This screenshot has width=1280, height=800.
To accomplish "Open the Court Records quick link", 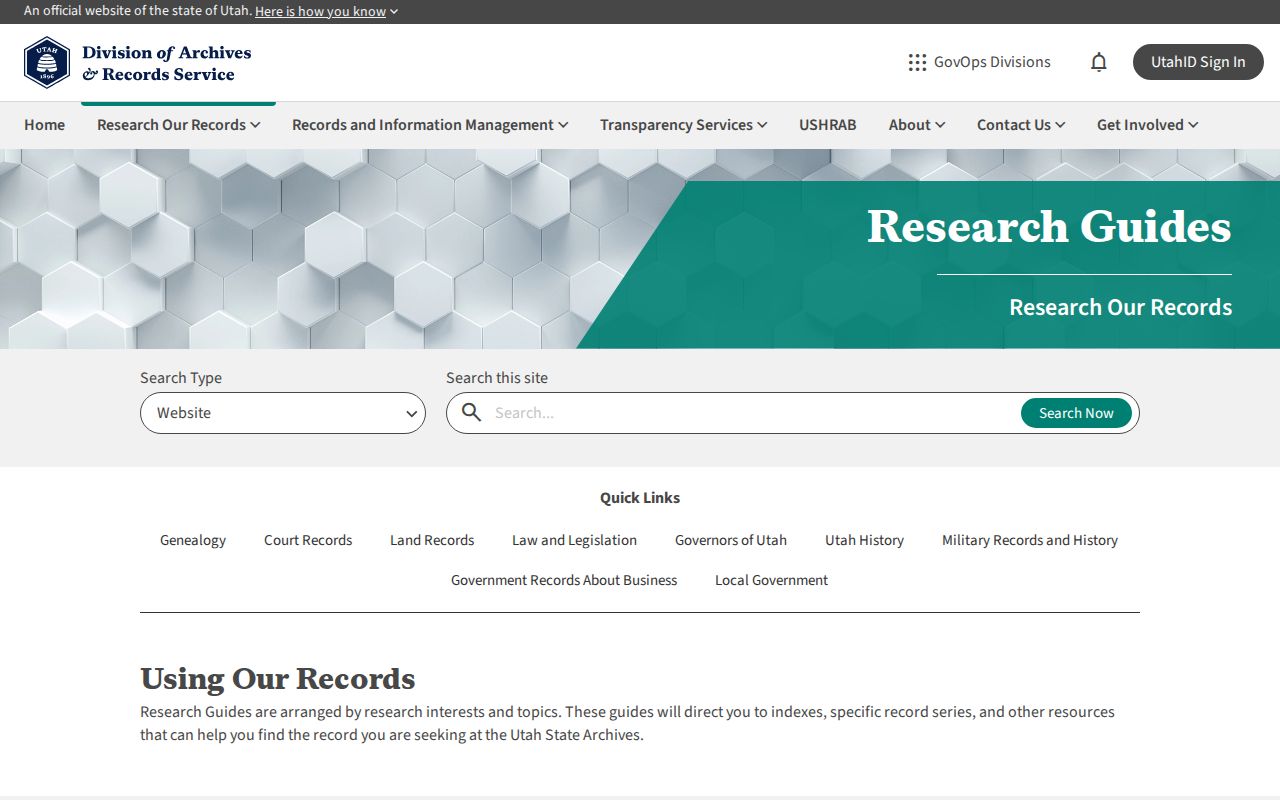I will [x=308, y=540].
